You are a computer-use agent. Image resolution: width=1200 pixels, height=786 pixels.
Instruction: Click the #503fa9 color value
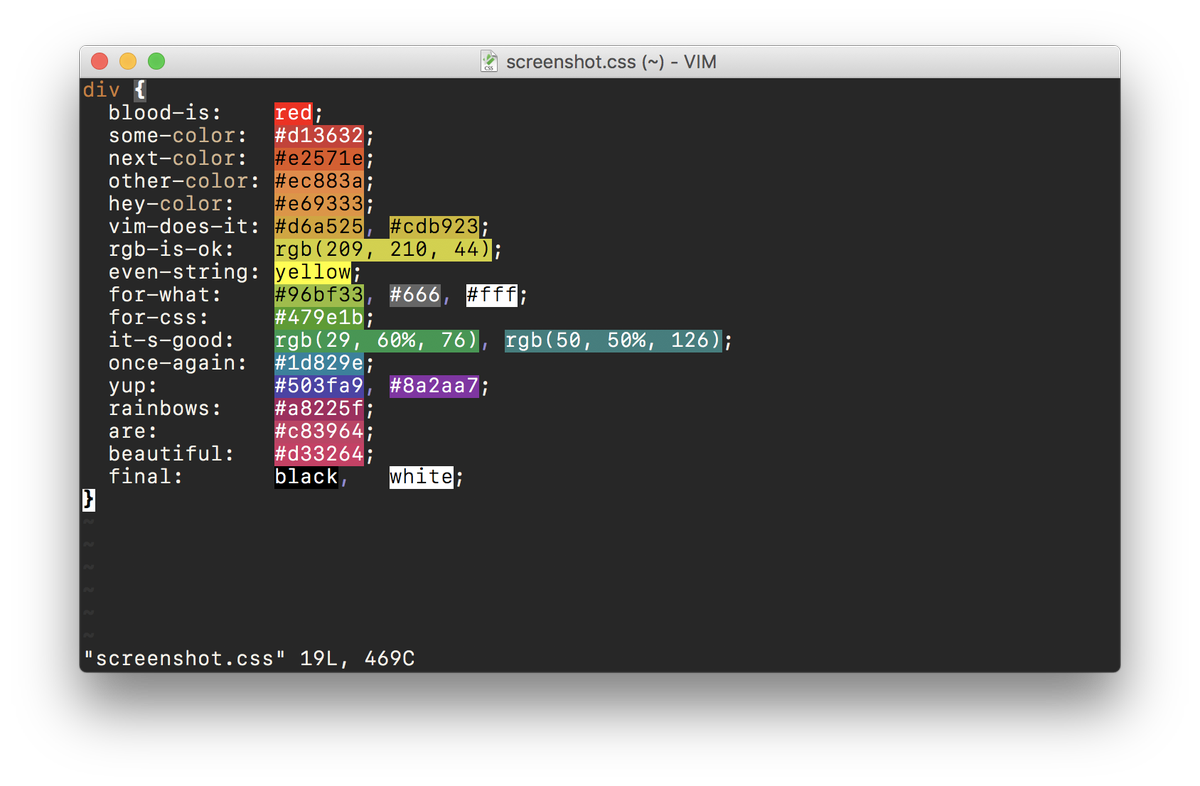pos(319,386)
